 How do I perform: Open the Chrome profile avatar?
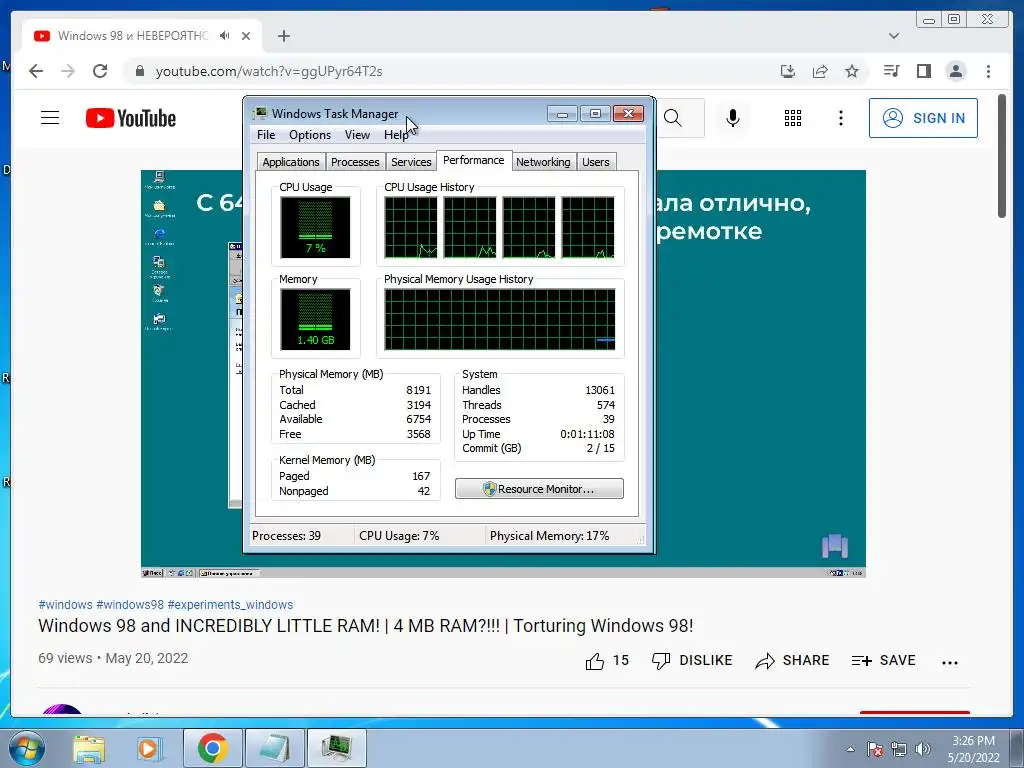pos(955,71)
